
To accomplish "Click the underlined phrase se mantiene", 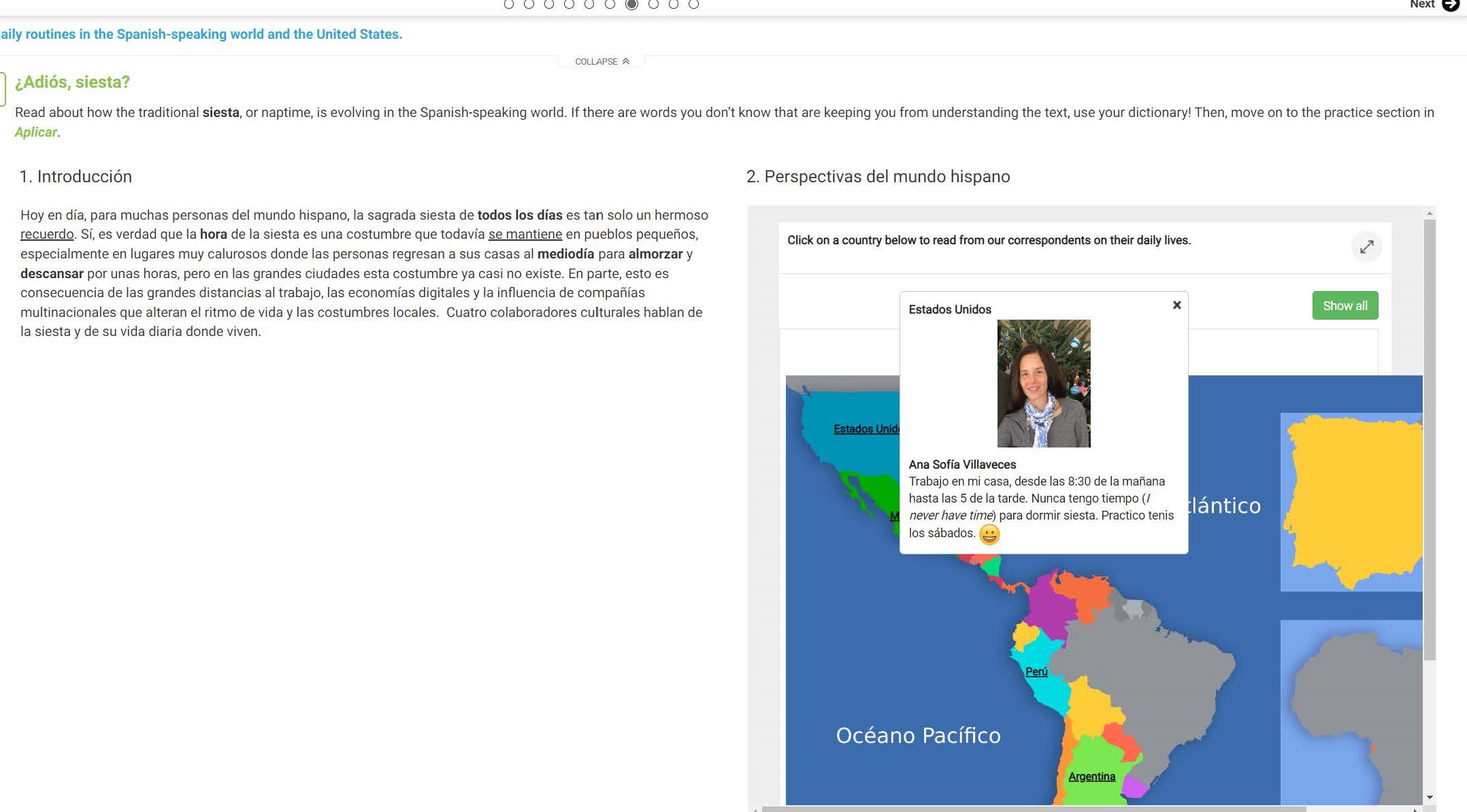I will [525, 235].
